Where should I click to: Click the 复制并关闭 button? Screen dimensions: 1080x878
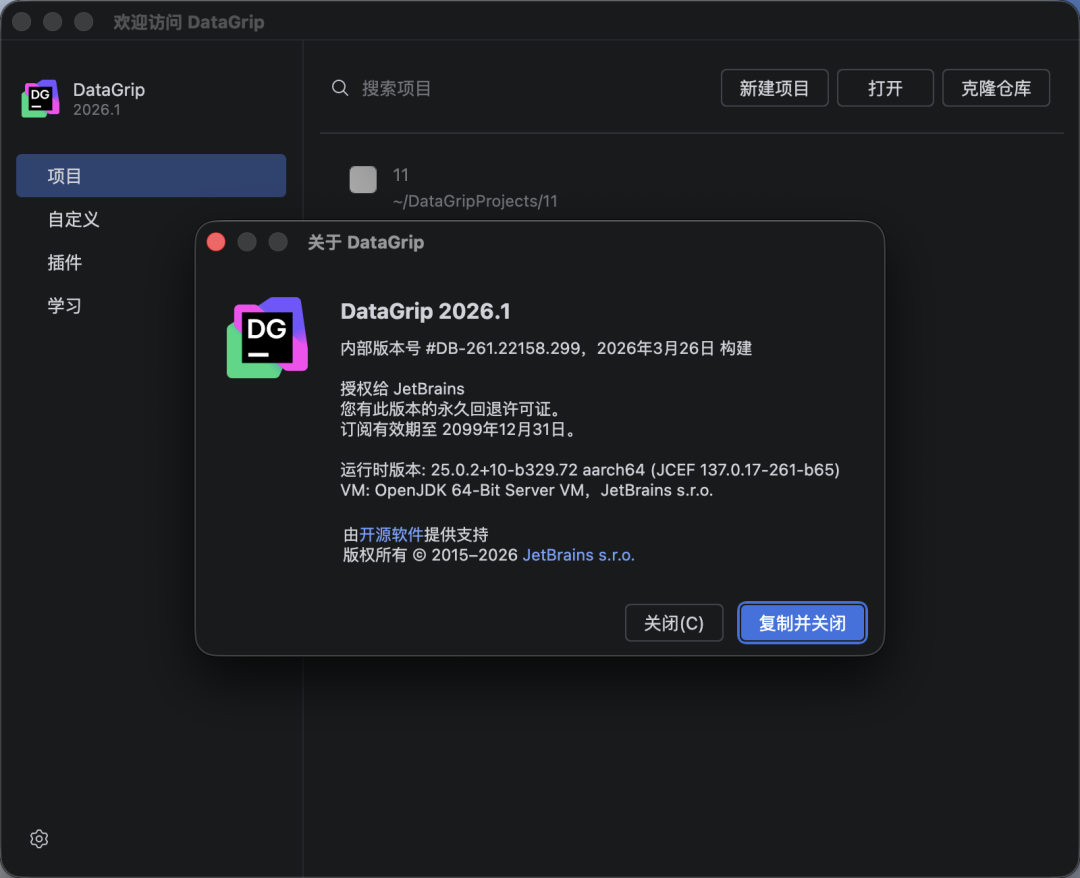(802, 623)
